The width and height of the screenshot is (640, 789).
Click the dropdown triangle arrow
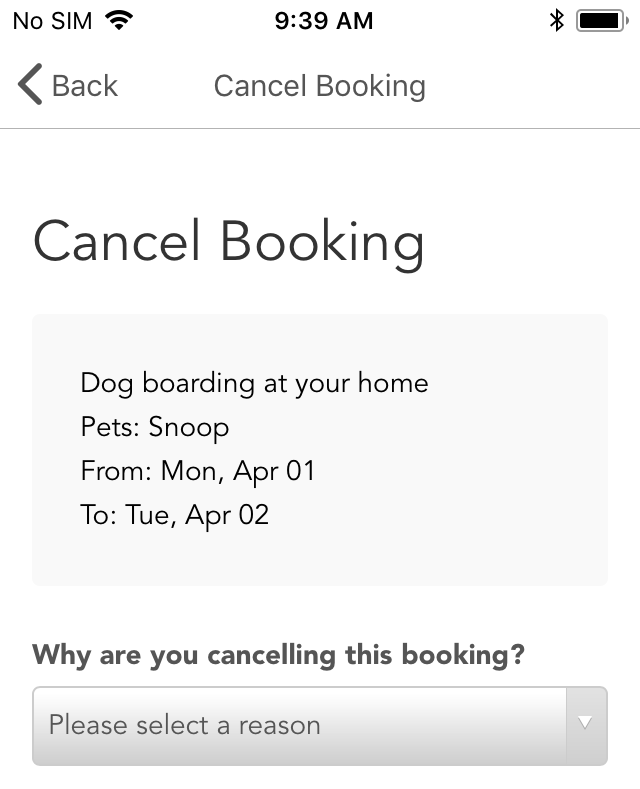[585, 723]
